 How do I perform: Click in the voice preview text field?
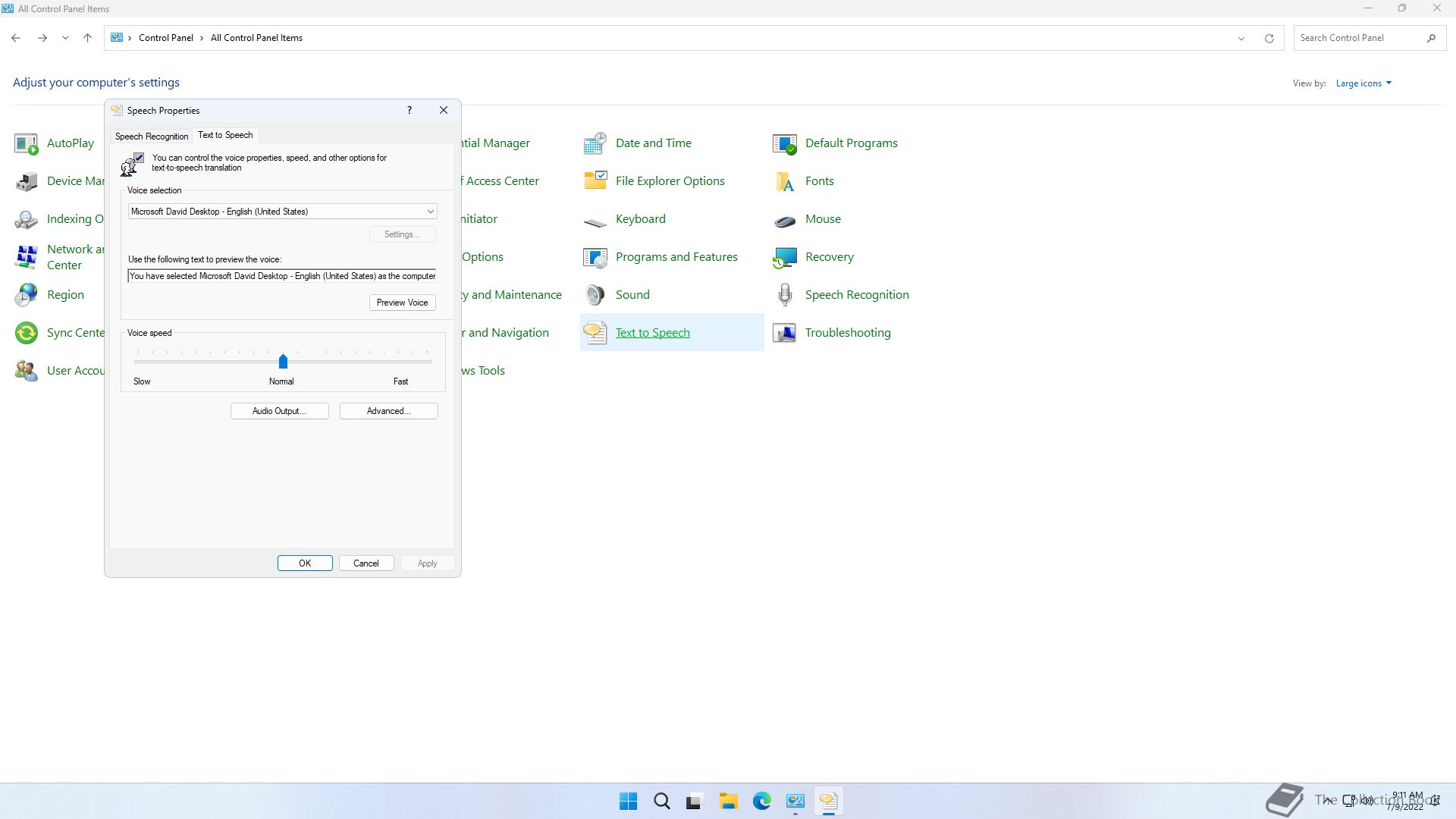click(x=282, y=276)
